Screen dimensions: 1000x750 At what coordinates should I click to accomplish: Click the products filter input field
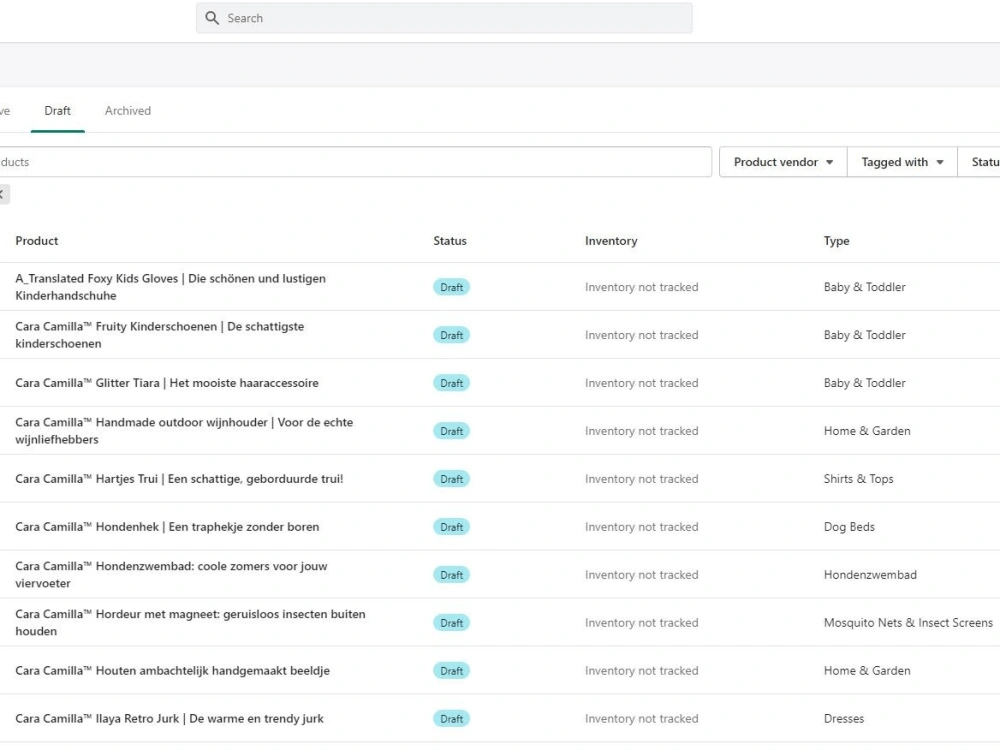click(x=354, y=162)
